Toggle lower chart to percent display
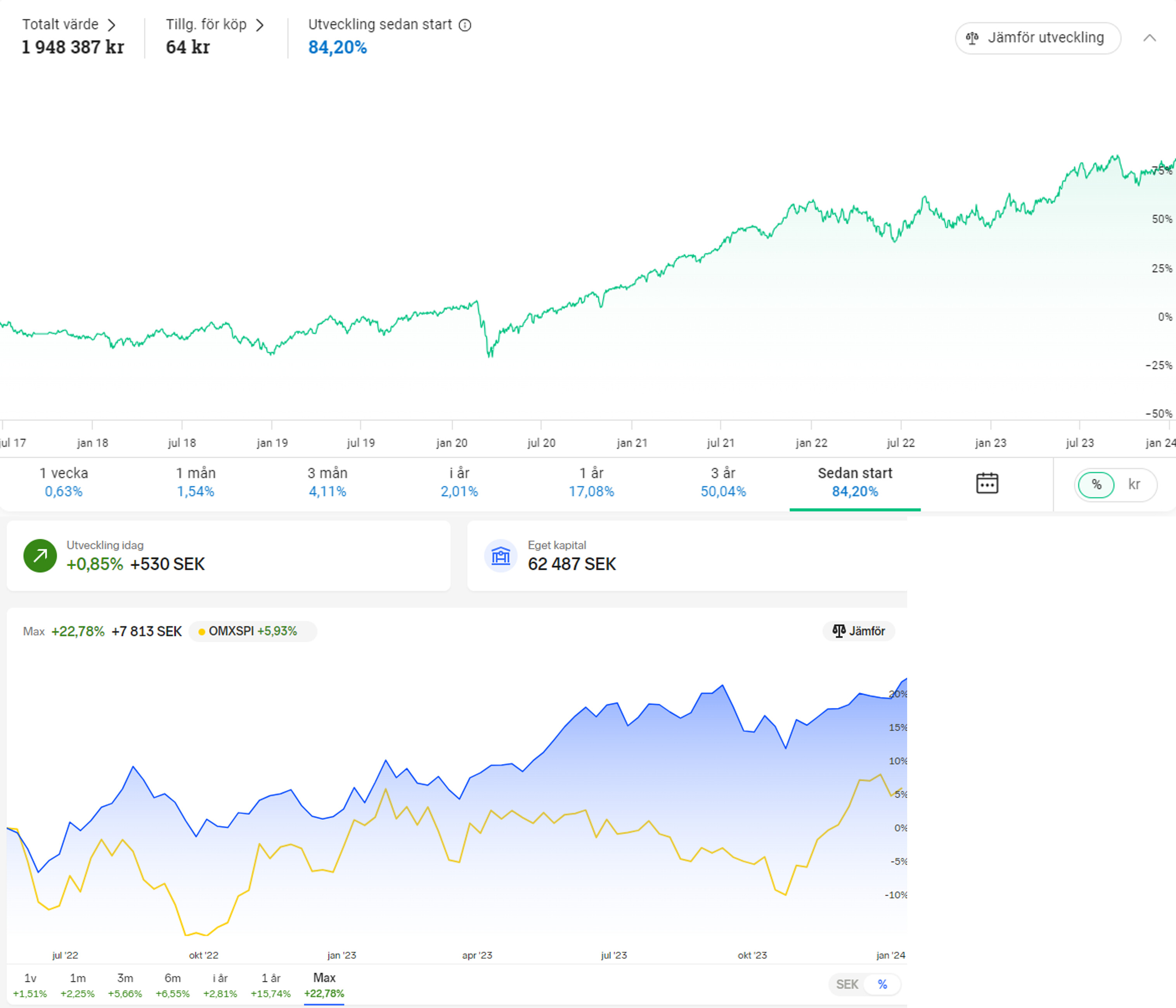The height and width of the screenshot is (1008, 1176). click(x=882, y=984)
